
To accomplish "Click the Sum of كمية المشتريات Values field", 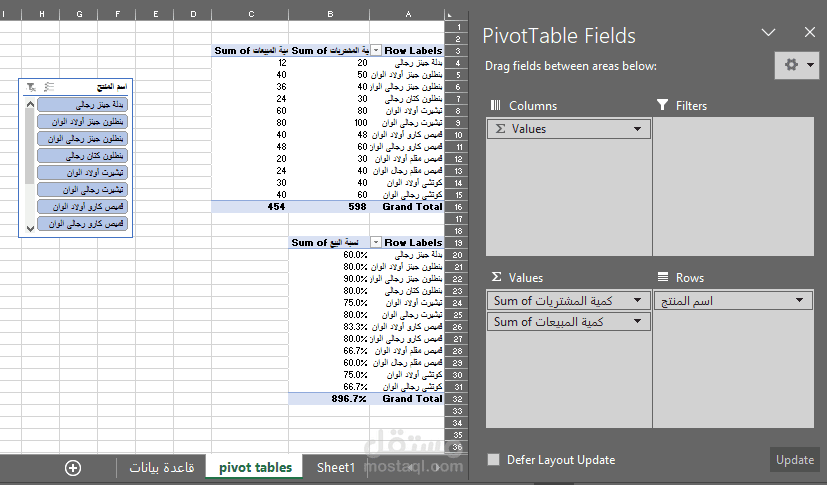I will pos(569,300).
